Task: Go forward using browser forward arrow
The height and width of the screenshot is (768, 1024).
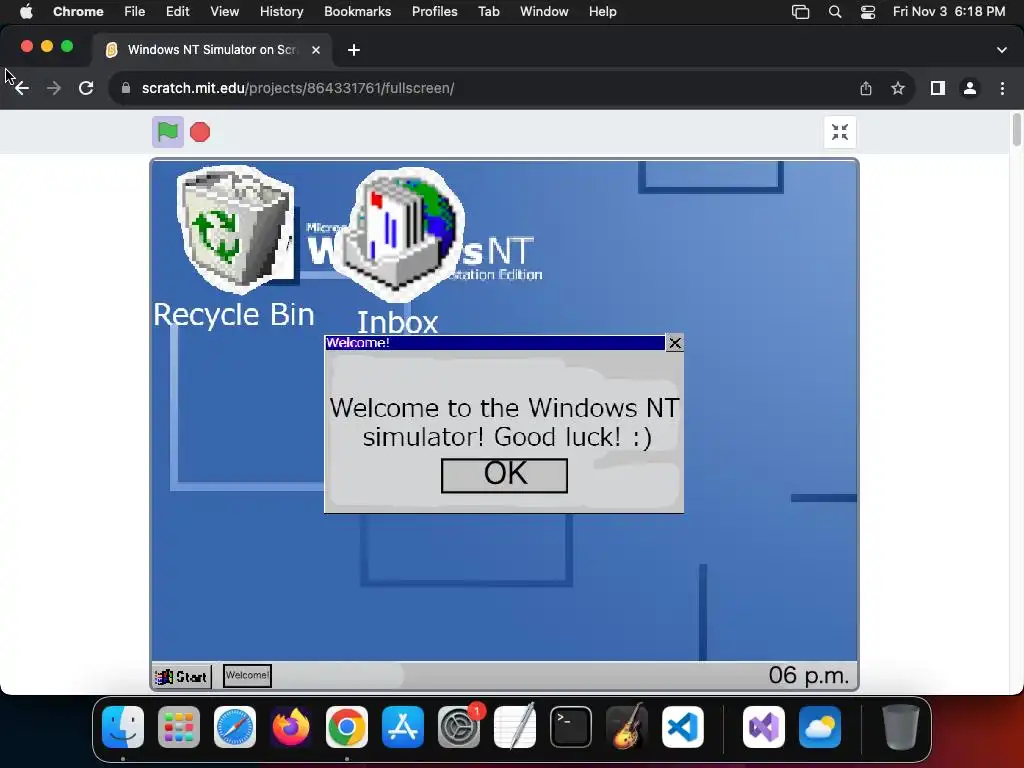Action: point(54,88)
